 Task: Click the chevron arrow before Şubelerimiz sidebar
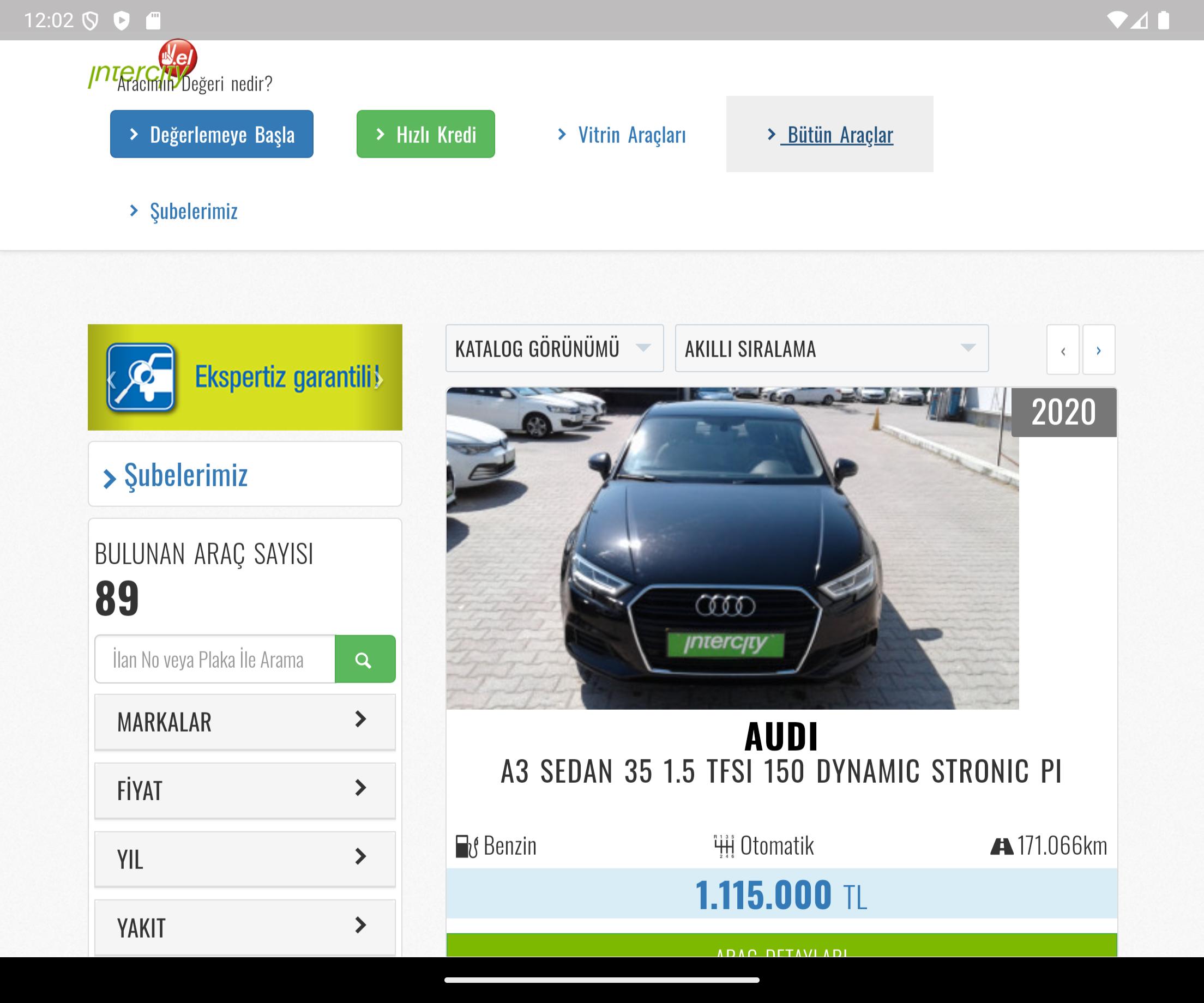tap(110, 479)
